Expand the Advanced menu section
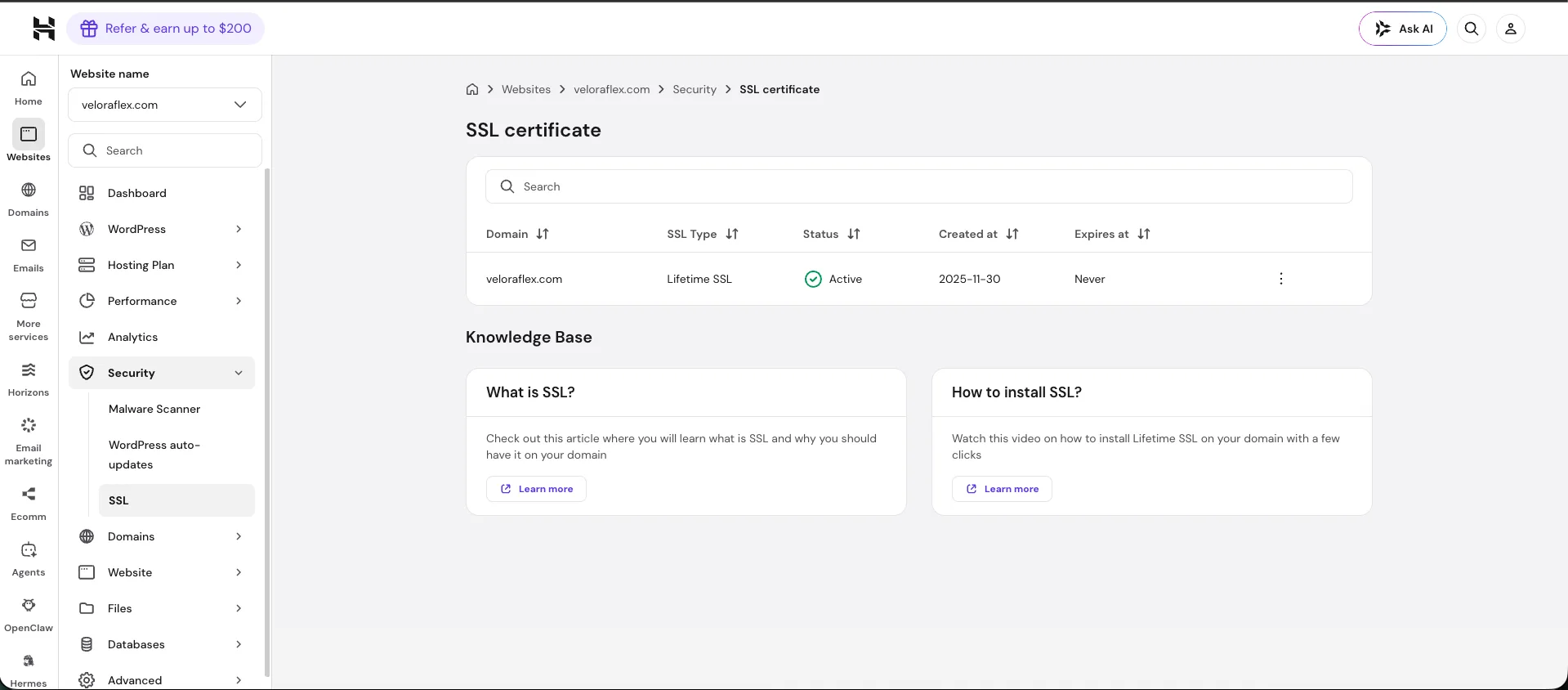 point(162,680)
